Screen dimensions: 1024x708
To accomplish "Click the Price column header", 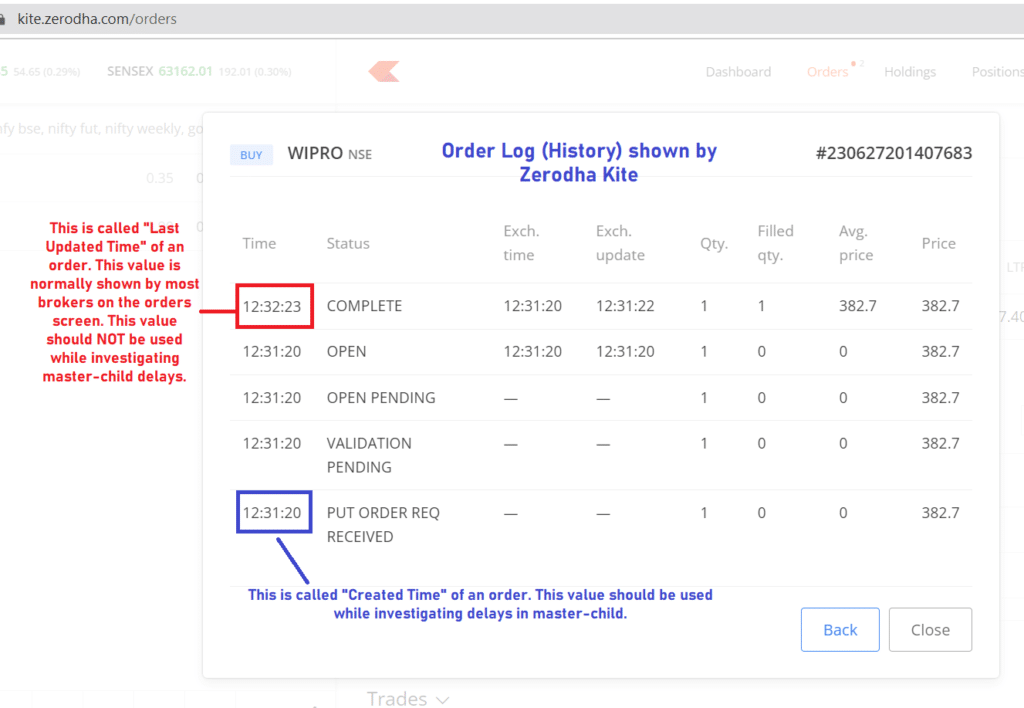I will pos(938,244).
